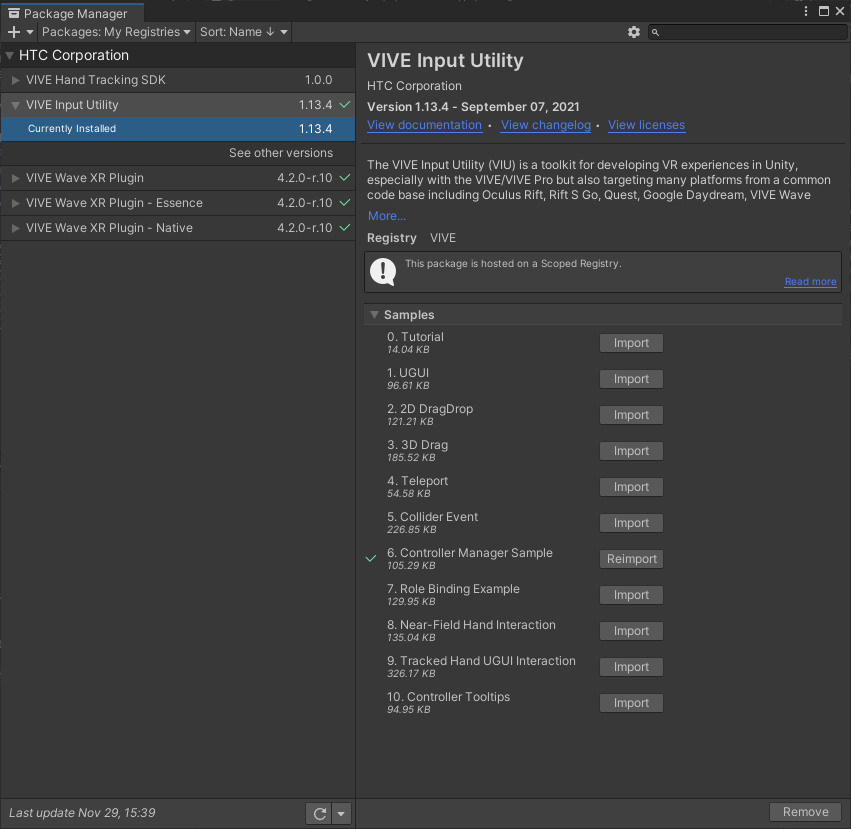Open the View changelog link
This screenshot has height=829, width=851.
pyautogui.click(x=545, y=125)
